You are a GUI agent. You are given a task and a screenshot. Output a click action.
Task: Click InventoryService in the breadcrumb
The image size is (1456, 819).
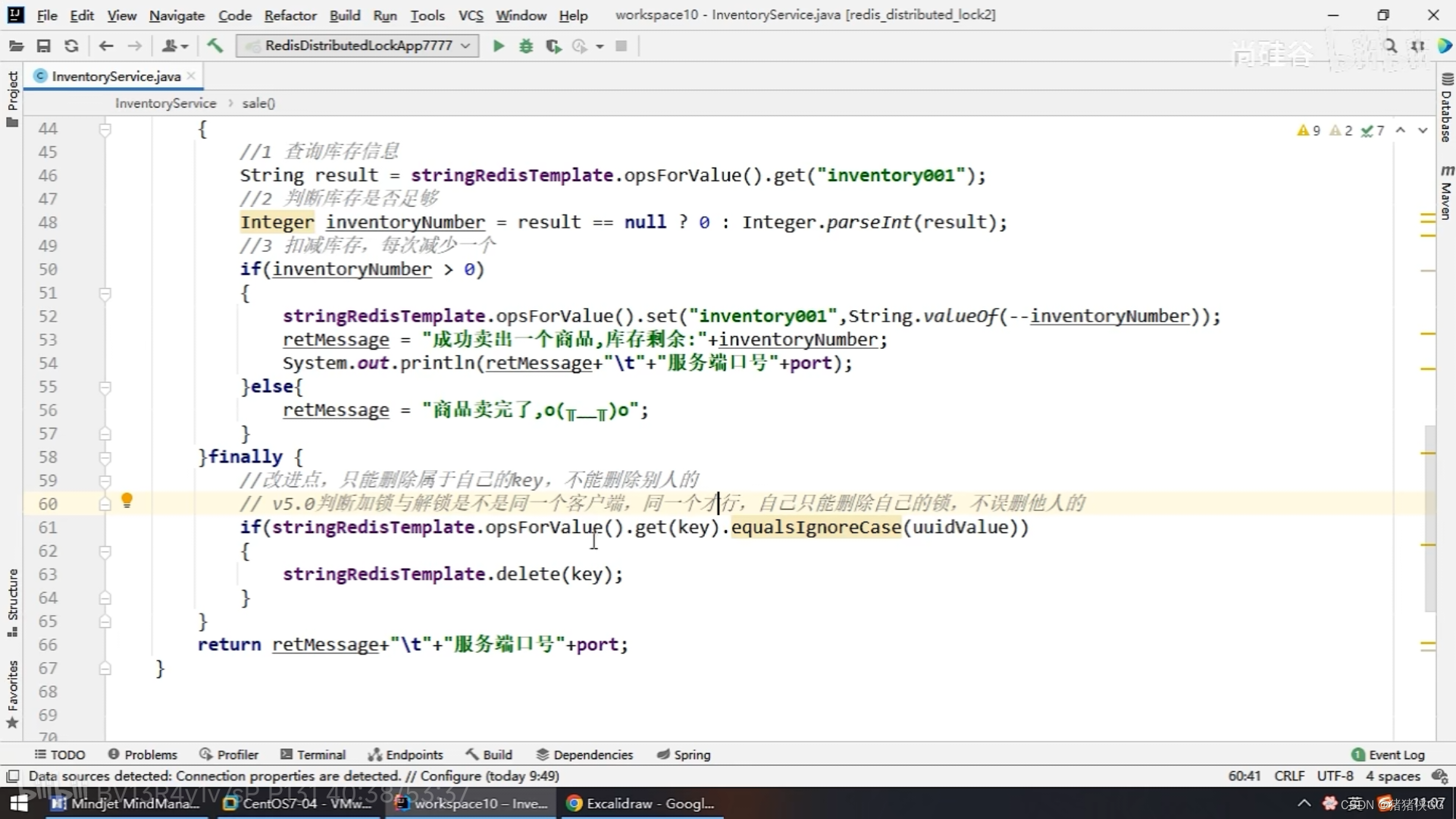165,103
